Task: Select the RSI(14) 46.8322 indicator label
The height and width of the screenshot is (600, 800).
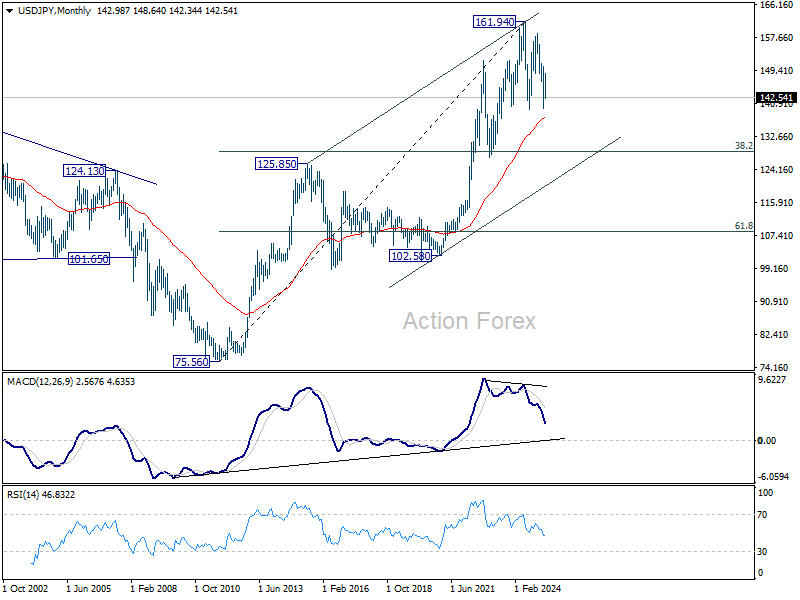Action: 41,494
